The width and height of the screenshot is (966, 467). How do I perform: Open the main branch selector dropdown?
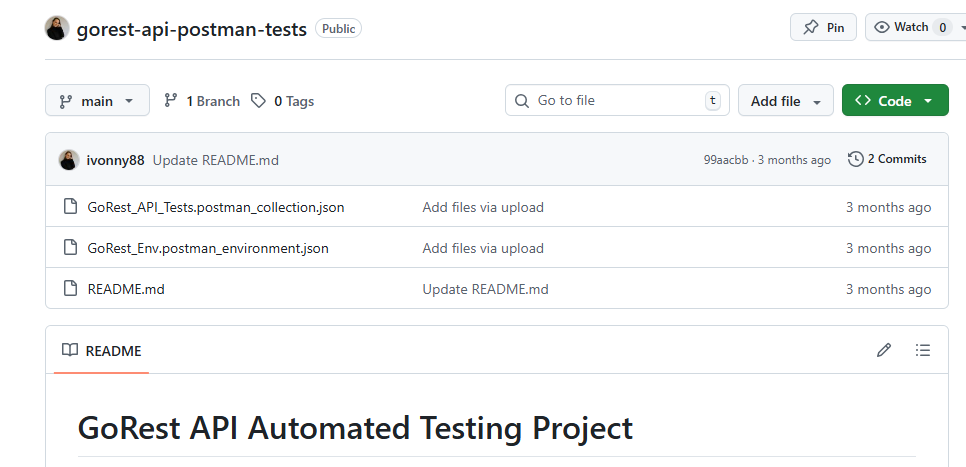coord(97,100)
